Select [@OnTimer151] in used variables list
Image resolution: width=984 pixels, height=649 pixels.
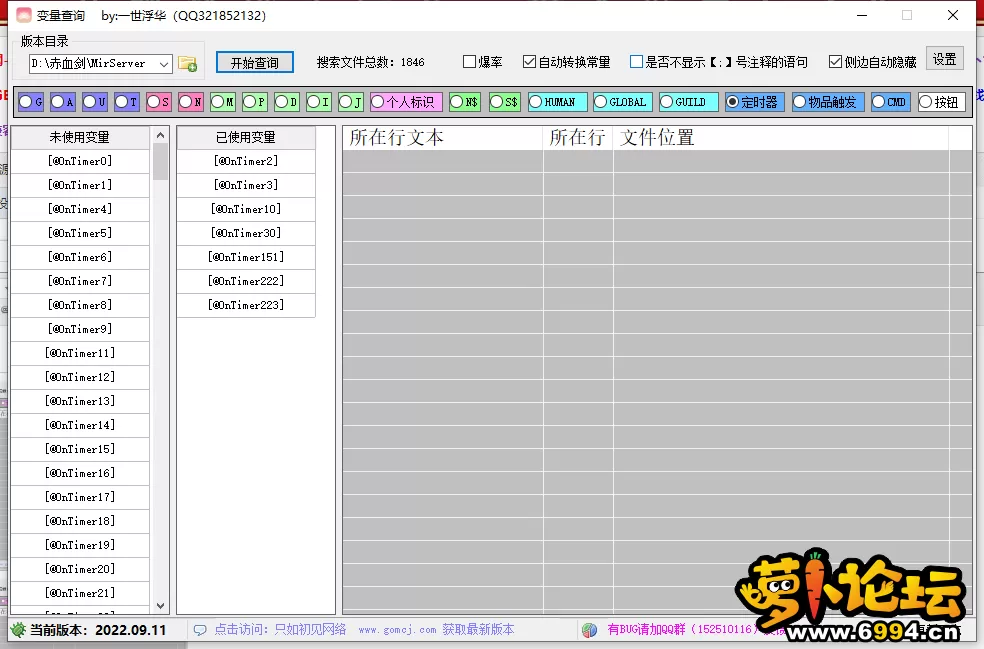click(246, 257)
